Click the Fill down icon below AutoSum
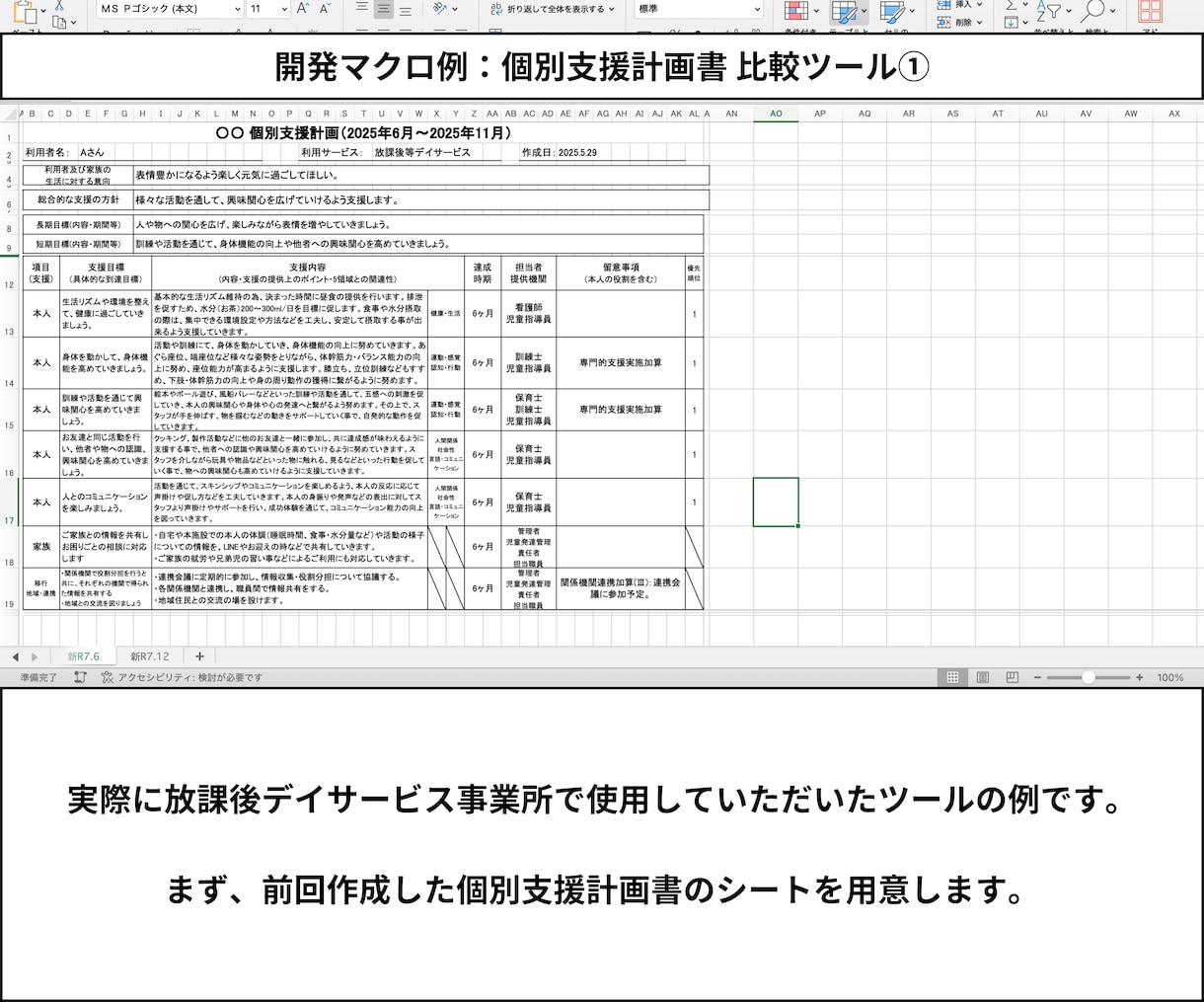This screenshot has height=1002, width=1204. click(x=1011, y=23)
